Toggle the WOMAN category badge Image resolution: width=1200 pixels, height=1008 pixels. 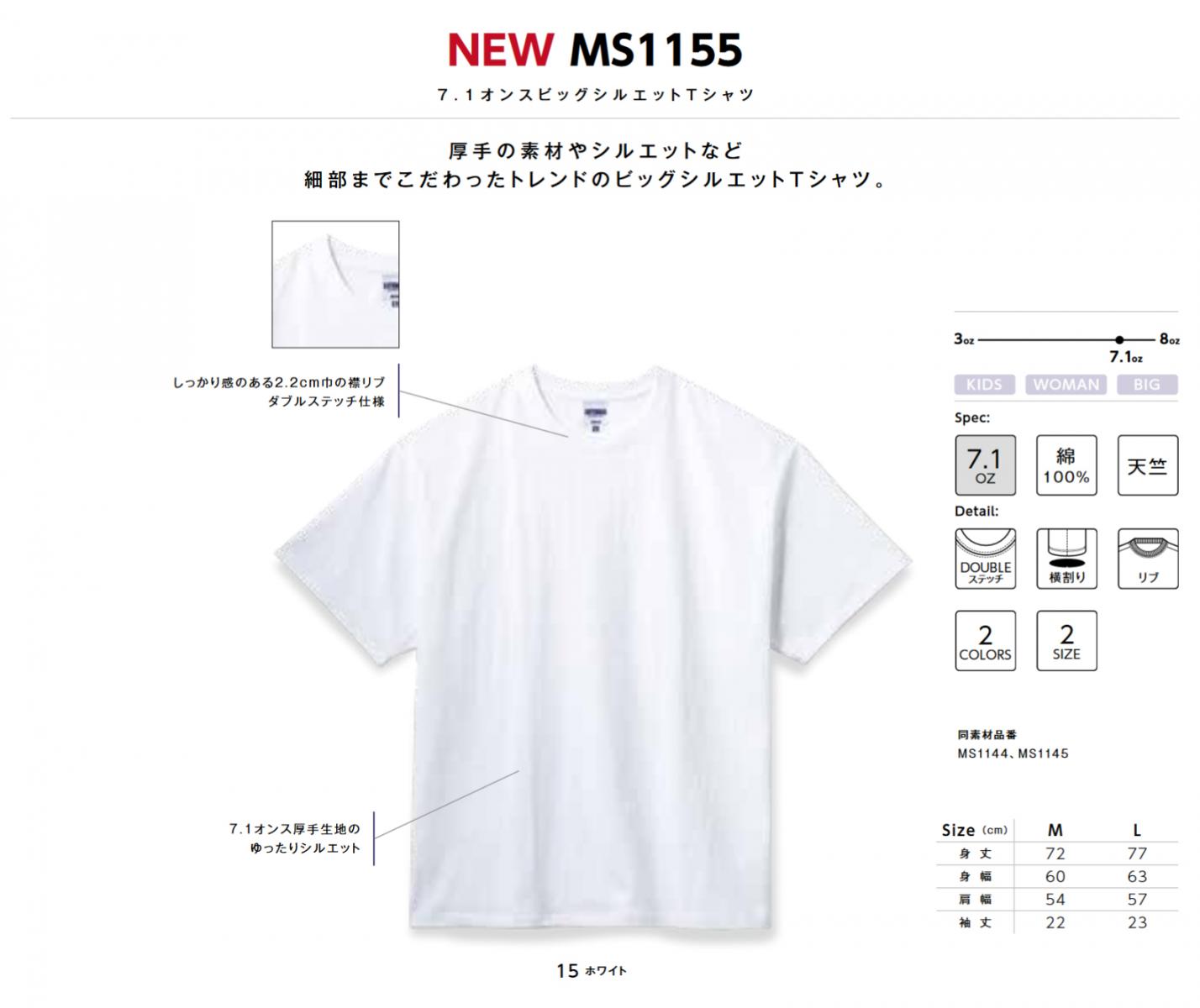pos(1066,385)
